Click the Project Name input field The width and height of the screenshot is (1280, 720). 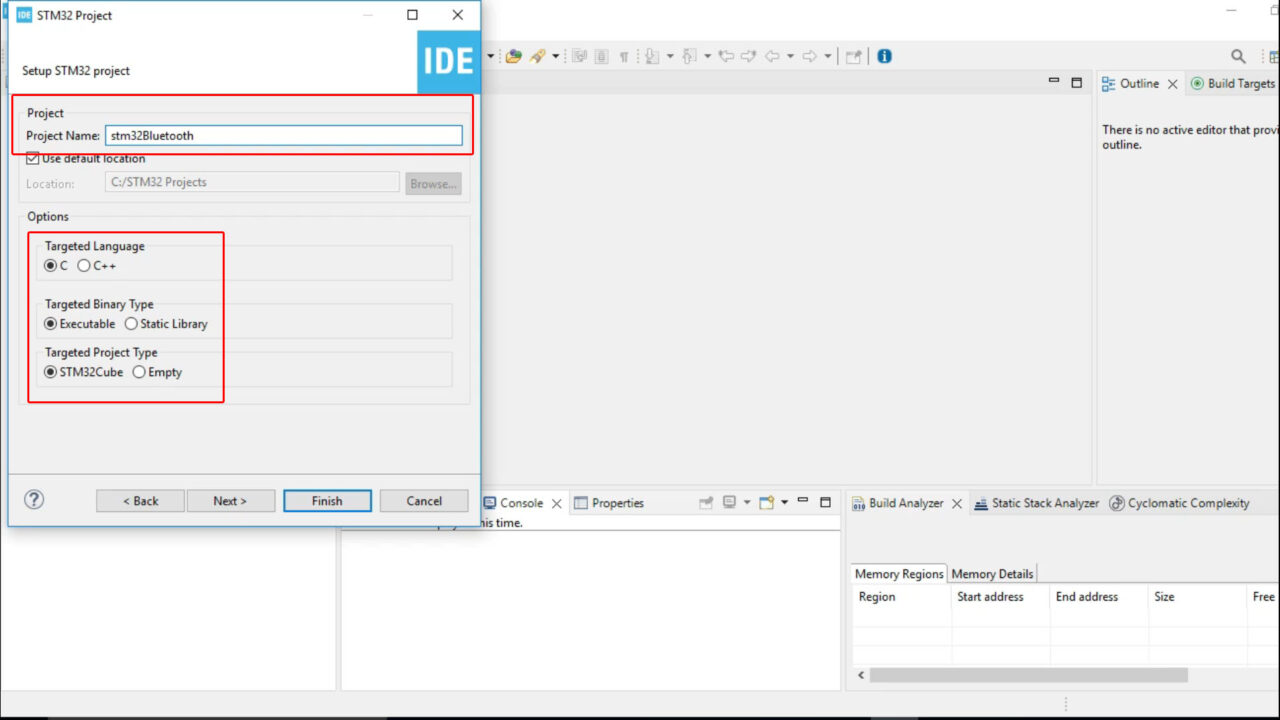click(x=284, y=136)
